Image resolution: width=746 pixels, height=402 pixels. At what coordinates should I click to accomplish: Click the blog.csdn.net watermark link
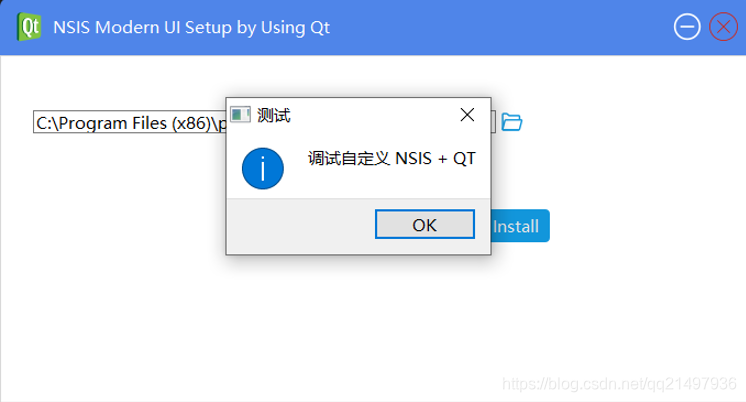coord(618,384)
